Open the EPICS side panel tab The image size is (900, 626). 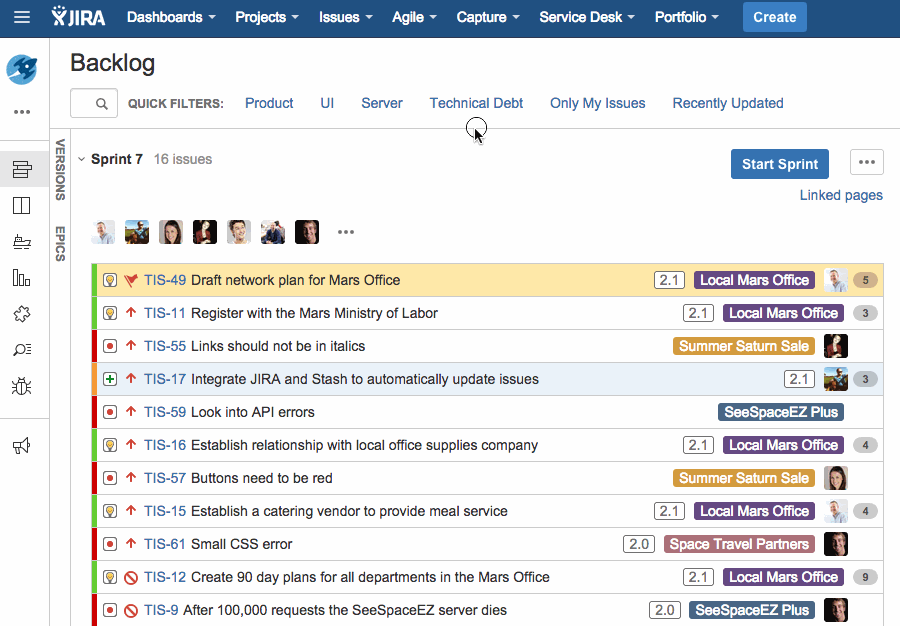click(60, 244)
